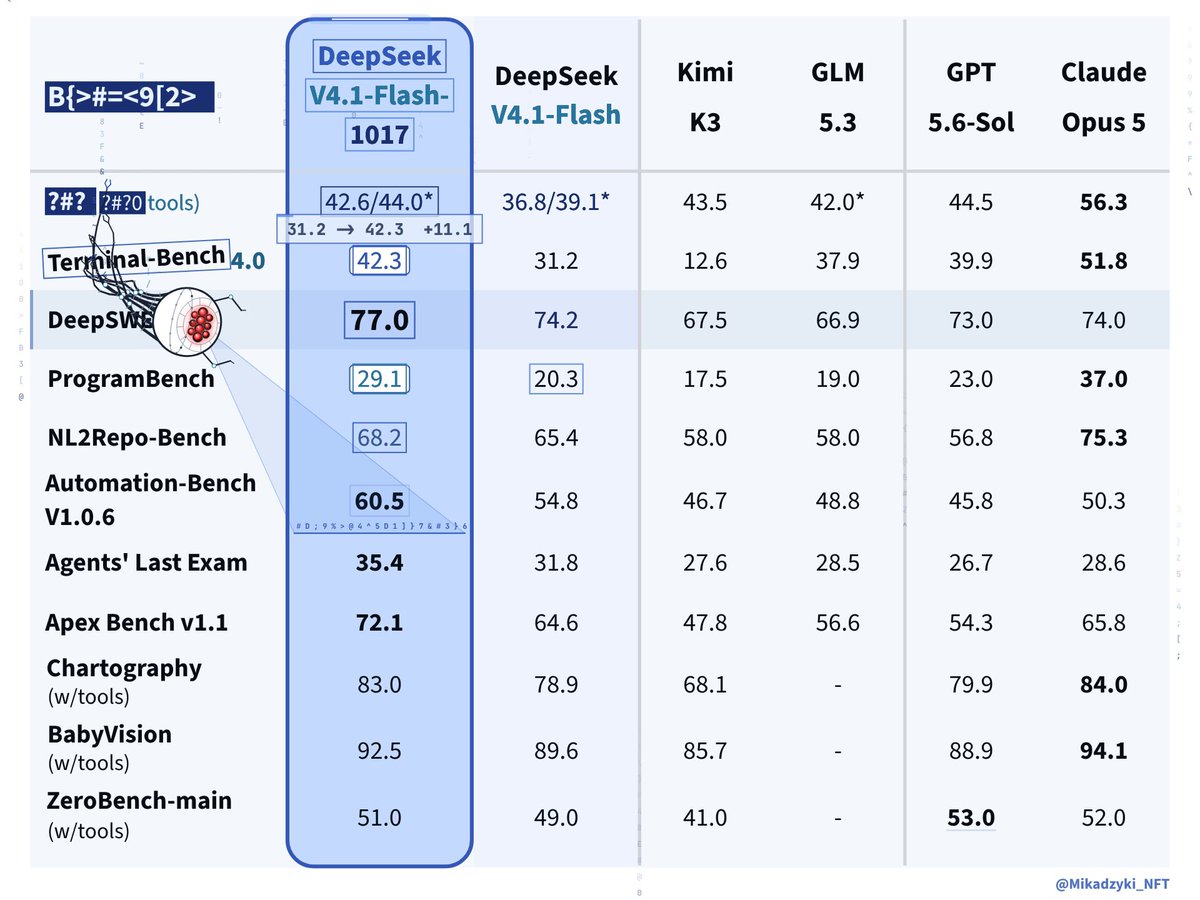Click the bold 72.1 Apex Bench score

(x=379, y=623)
